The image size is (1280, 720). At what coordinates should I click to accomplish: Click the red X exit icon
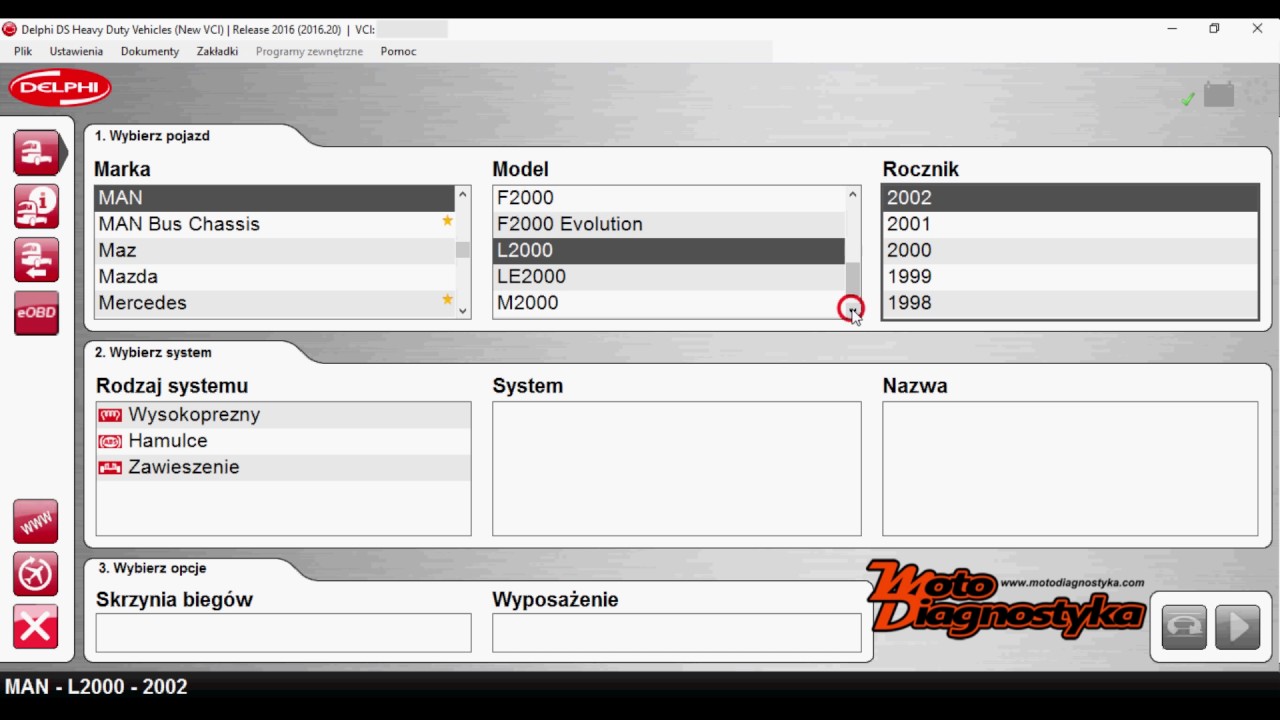click(x=36, y=627)
